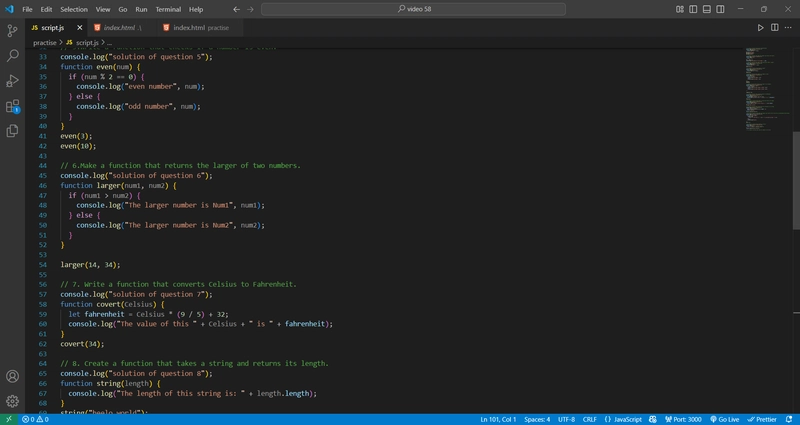Click line number 66 in the gutter
Image resolution: width=800 pixels, height=425 pixels.
[43, 383]
